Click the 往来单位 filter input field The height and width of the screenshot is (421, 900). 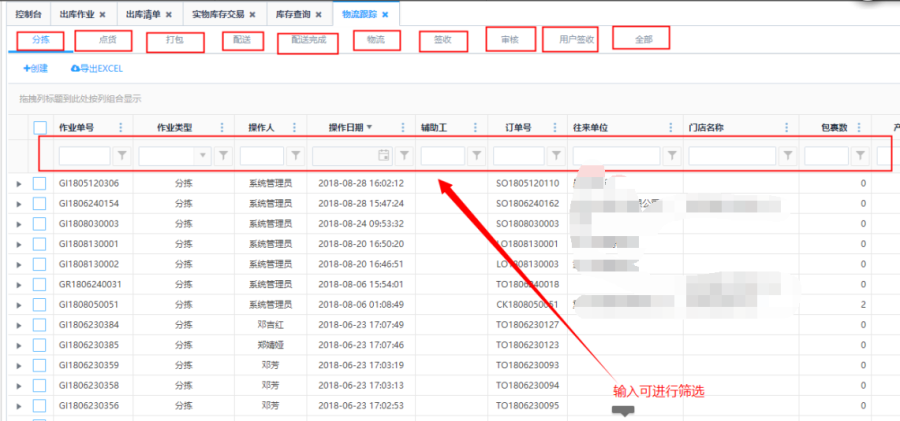[x=616, y=156]
